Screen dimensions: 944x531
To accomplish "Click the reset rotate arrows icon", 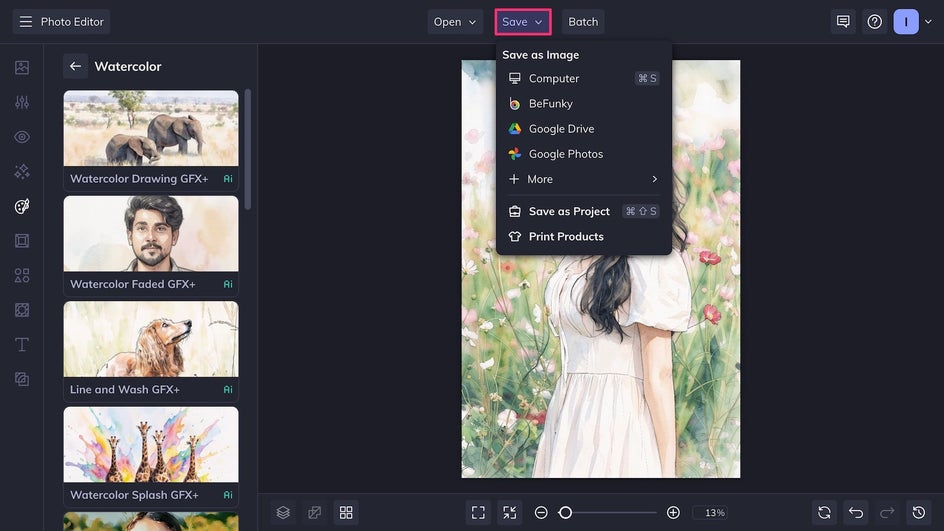I will click(824, 512).
